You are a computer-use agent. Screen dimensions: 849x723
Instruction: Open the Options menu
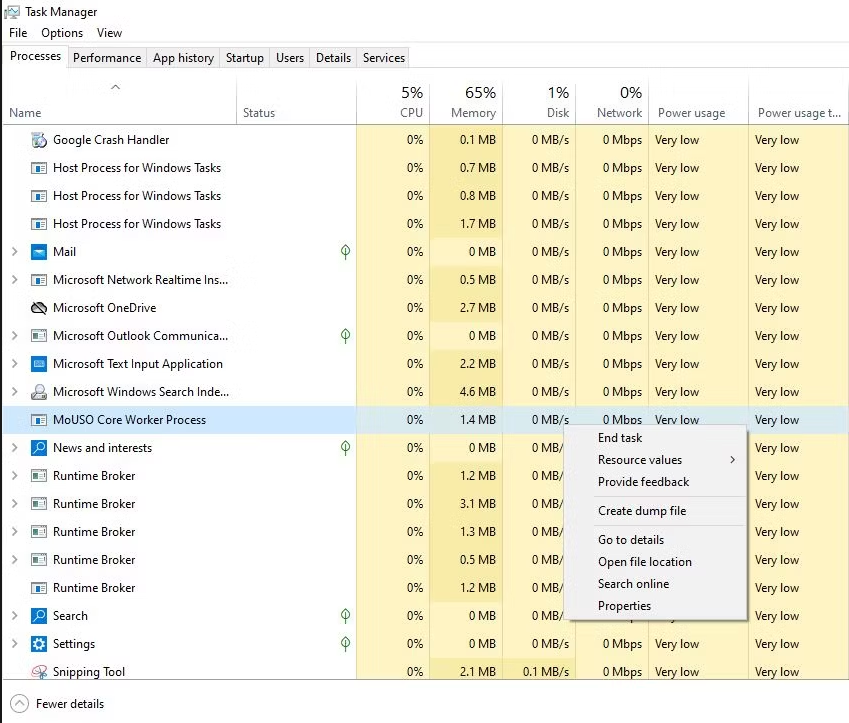point(62,33)
